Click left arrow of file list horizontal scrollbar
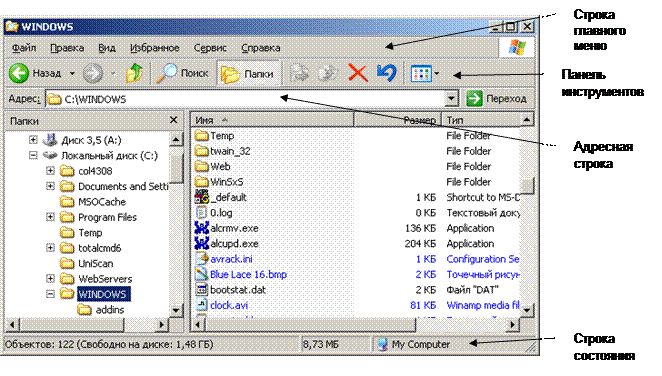Screen dimensions: 662x376 (x=198, y=325)
